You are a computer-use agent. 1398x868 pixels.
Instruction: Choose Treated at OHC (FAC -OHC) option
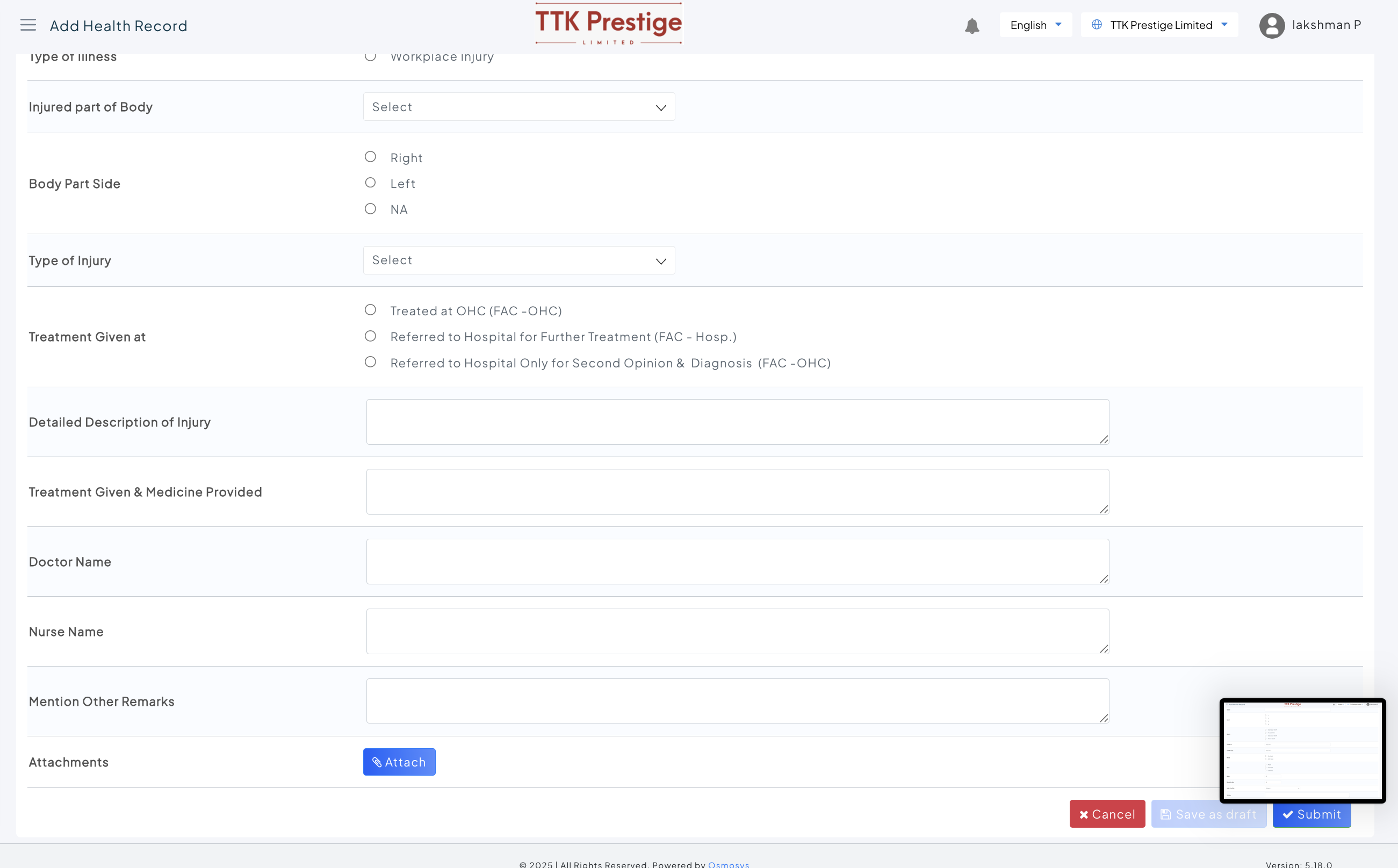click(370, 310)
